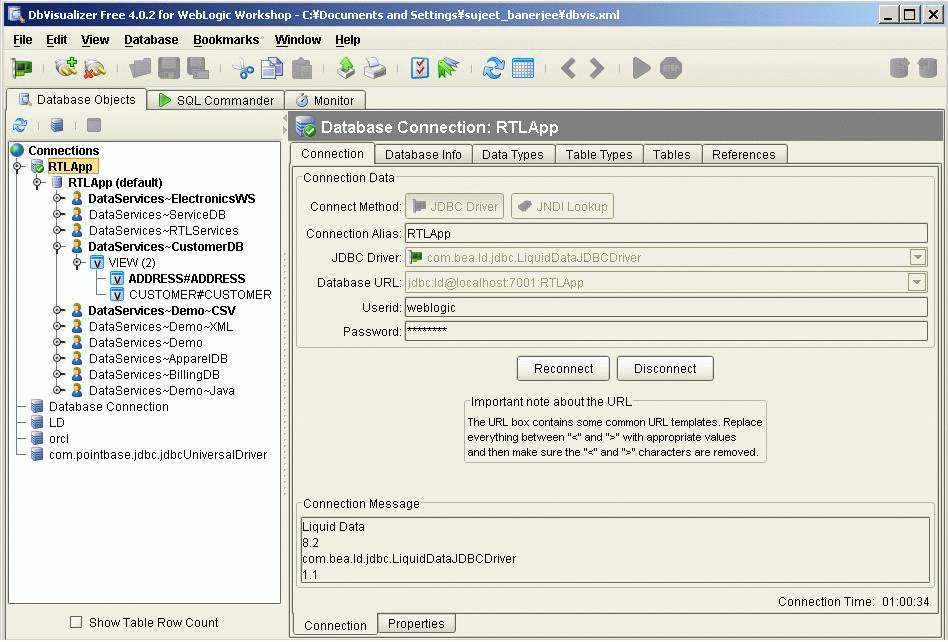
Task: Switch to the Monitor tab
Action: (325, 100)
